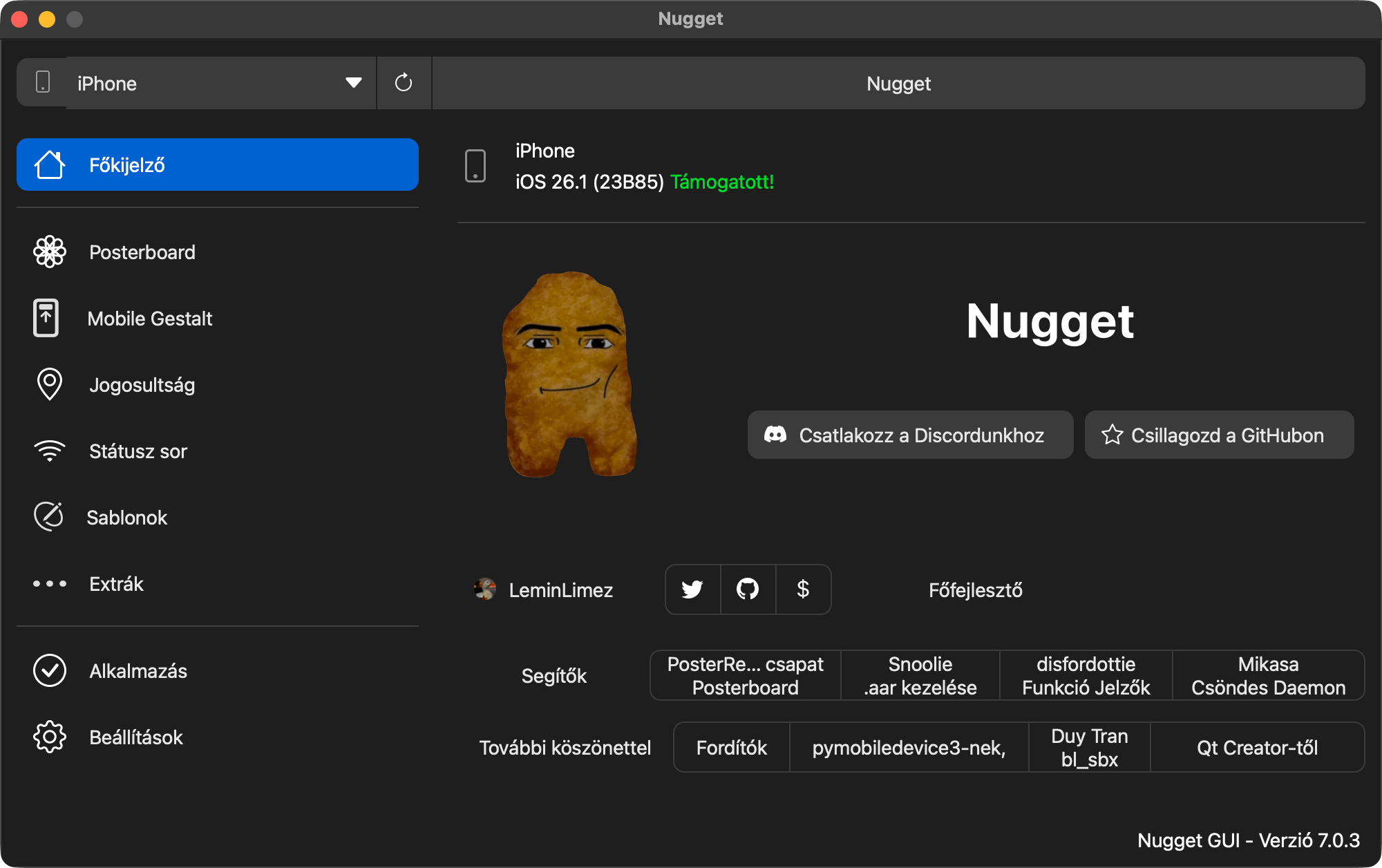Click the Jogosultság location pin icon
1382x868 pixels.
[x=50, y=385]
